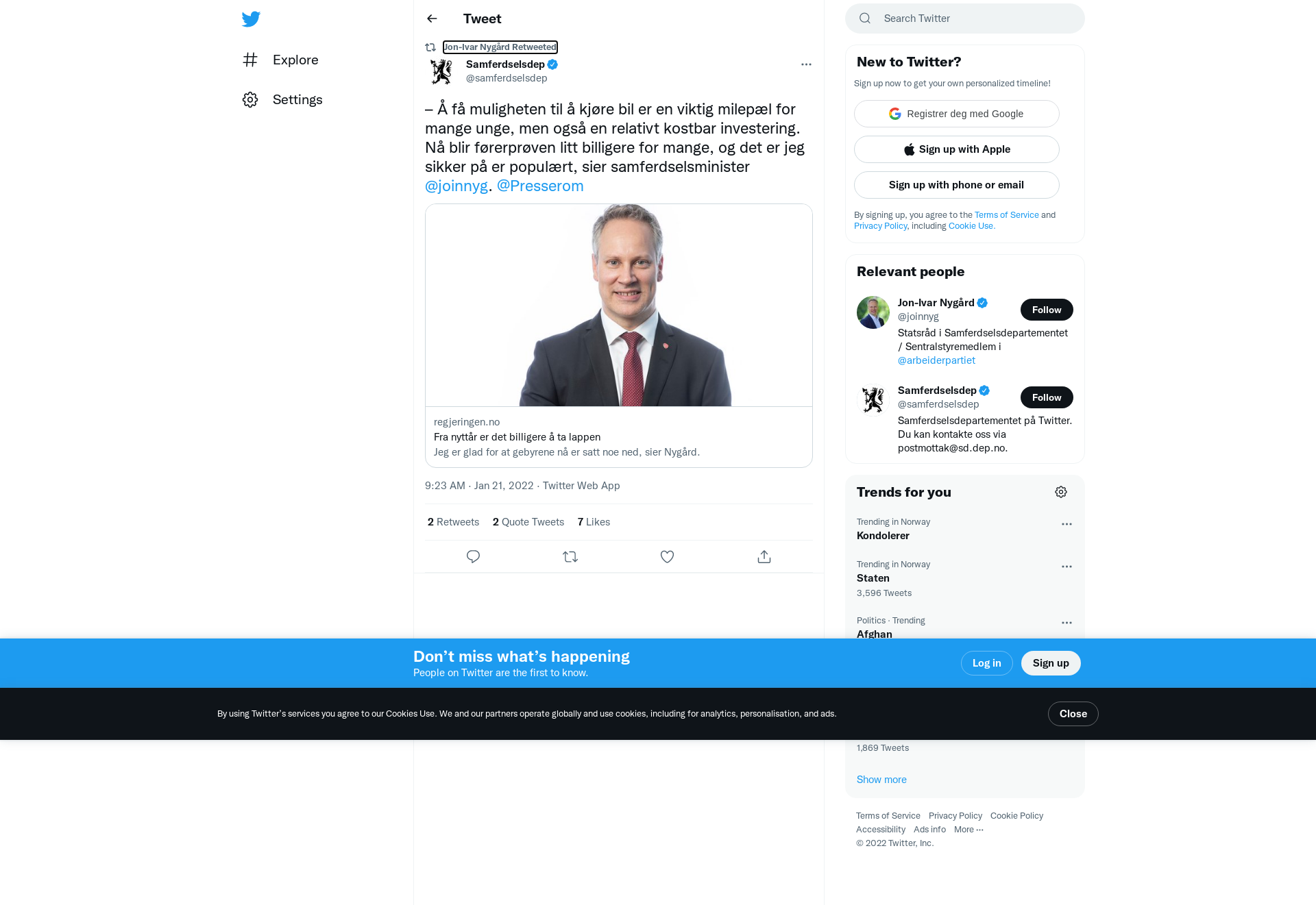The width and height of the screenshot is (1316, 905).
Task: Click the Twitter bird logo
Action: pyautogui.click(x=251, y=19)
